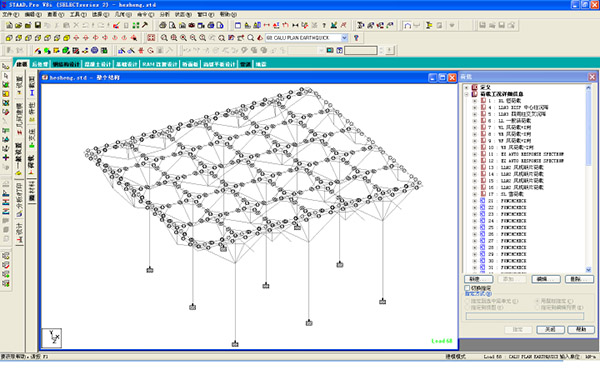Open the CALU PLAN EARTHQUICK load dropdown
The height and width of the screenshot is (375, 600).
tap(344, 38)
